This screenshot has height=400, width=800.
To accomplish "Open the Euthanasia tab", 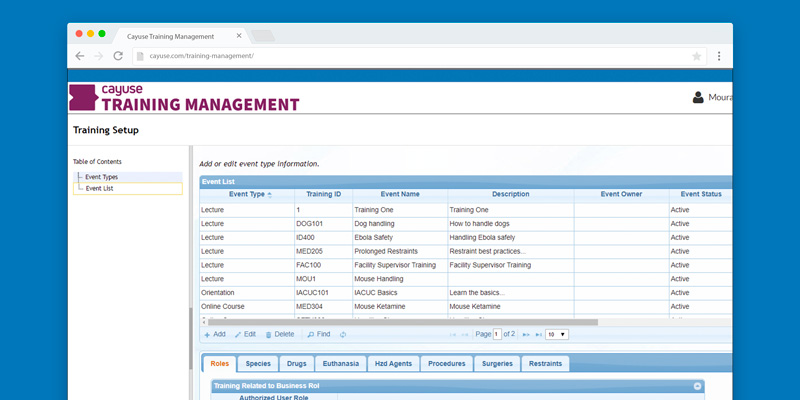I will [x=341, y=364].
